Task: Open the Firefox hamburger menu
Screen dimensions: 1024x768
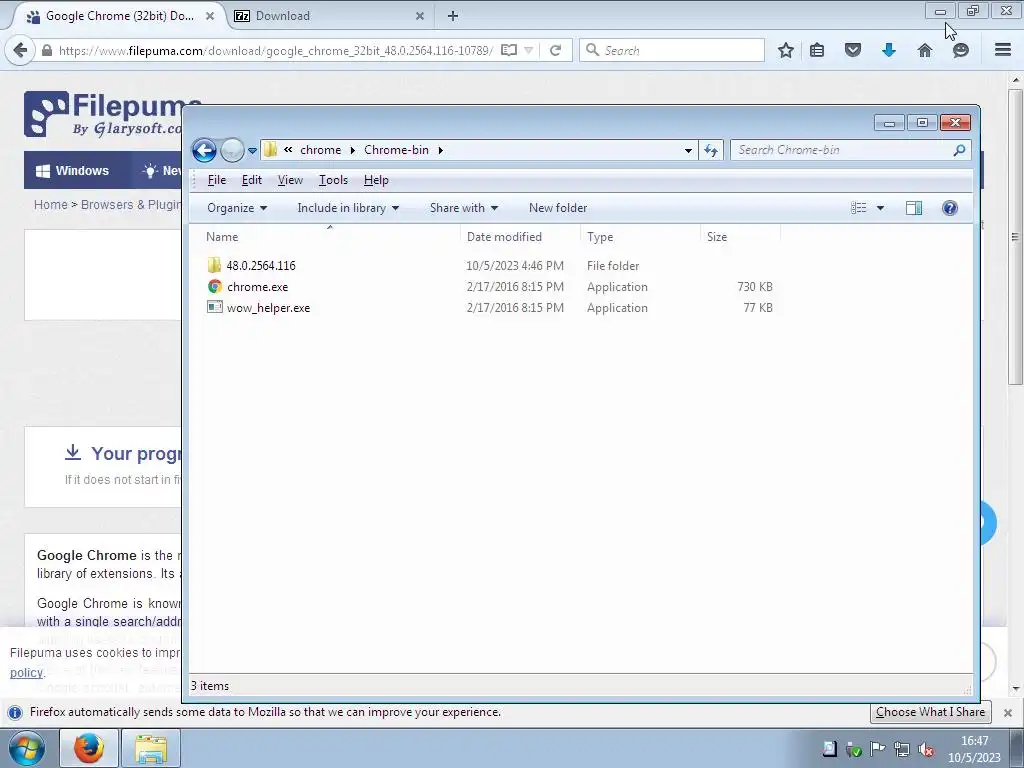Action: point(1002,50)
